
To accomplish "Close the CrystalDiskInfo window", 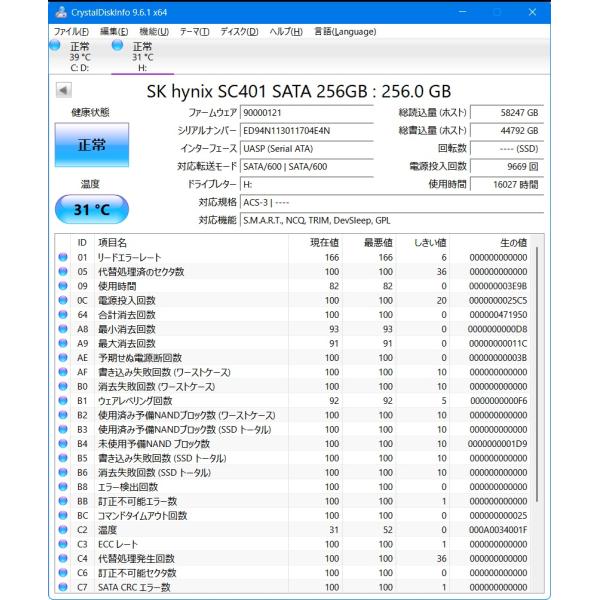I will pyautogui.click(x=532, y=12).
